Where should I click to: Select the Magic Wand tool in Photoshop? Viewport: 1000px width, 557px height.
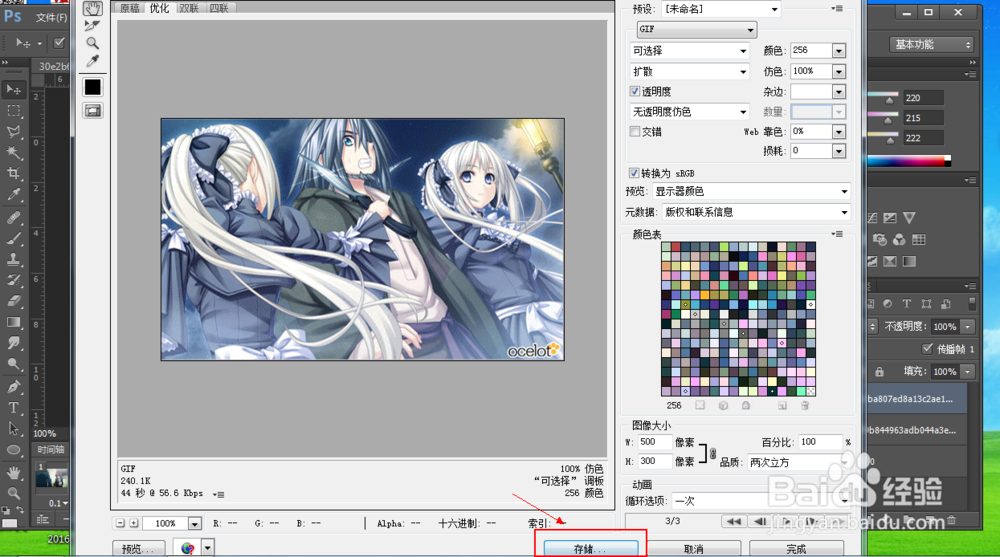coord(13,152)
